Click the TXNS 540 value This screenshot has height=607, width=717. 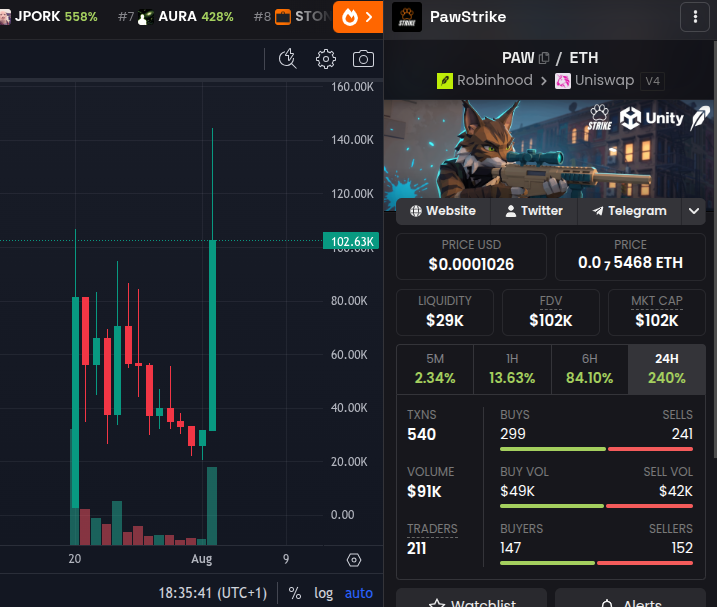coord(422,434)
